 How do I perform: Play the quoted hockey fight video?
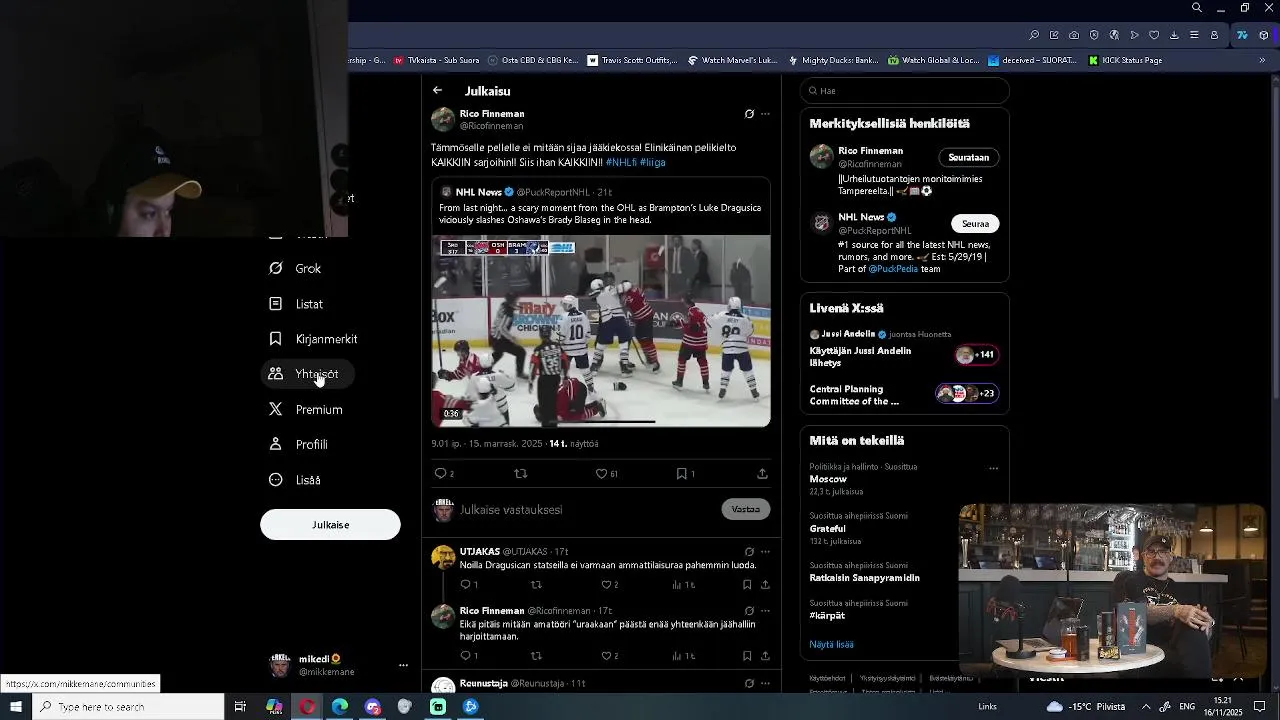point(601,331)
